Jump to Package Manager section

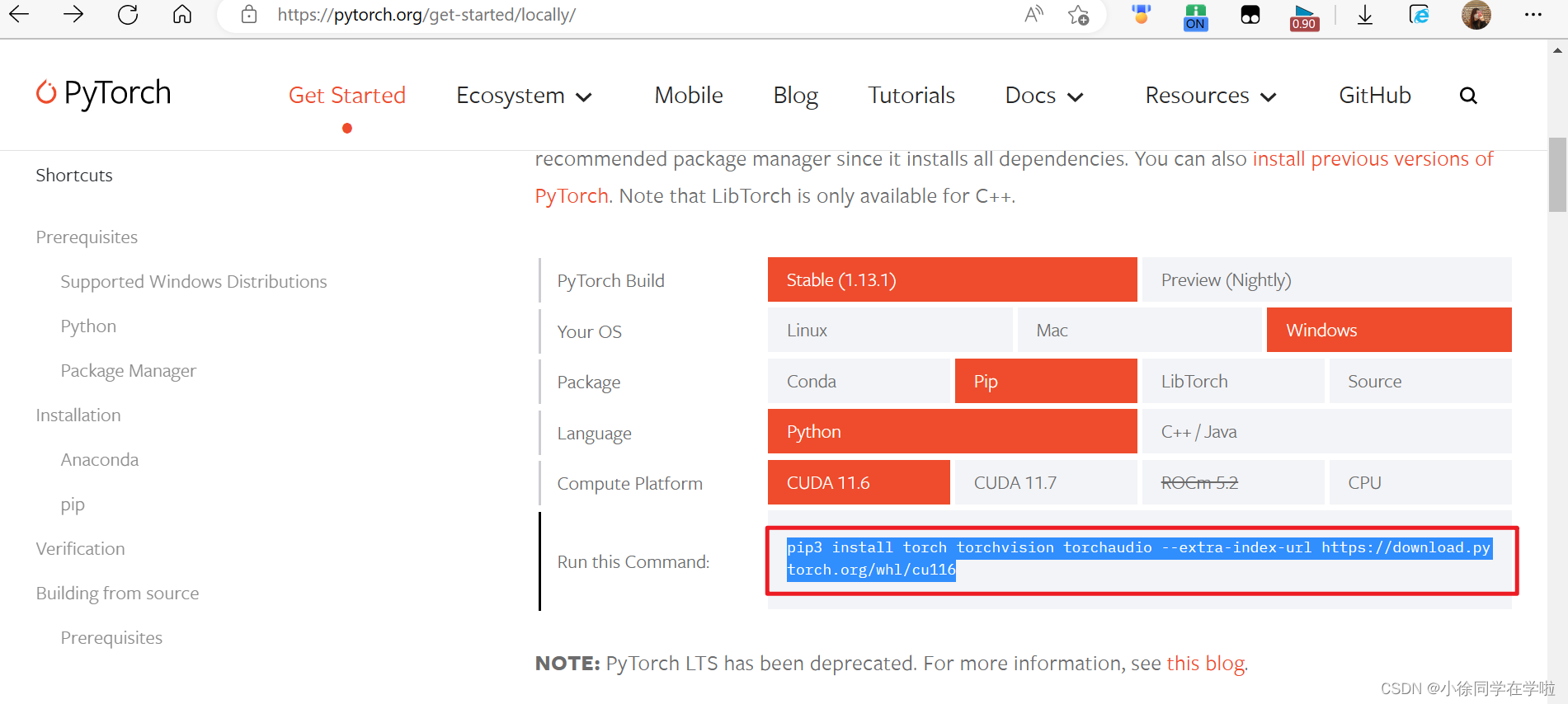click(128, 371)
